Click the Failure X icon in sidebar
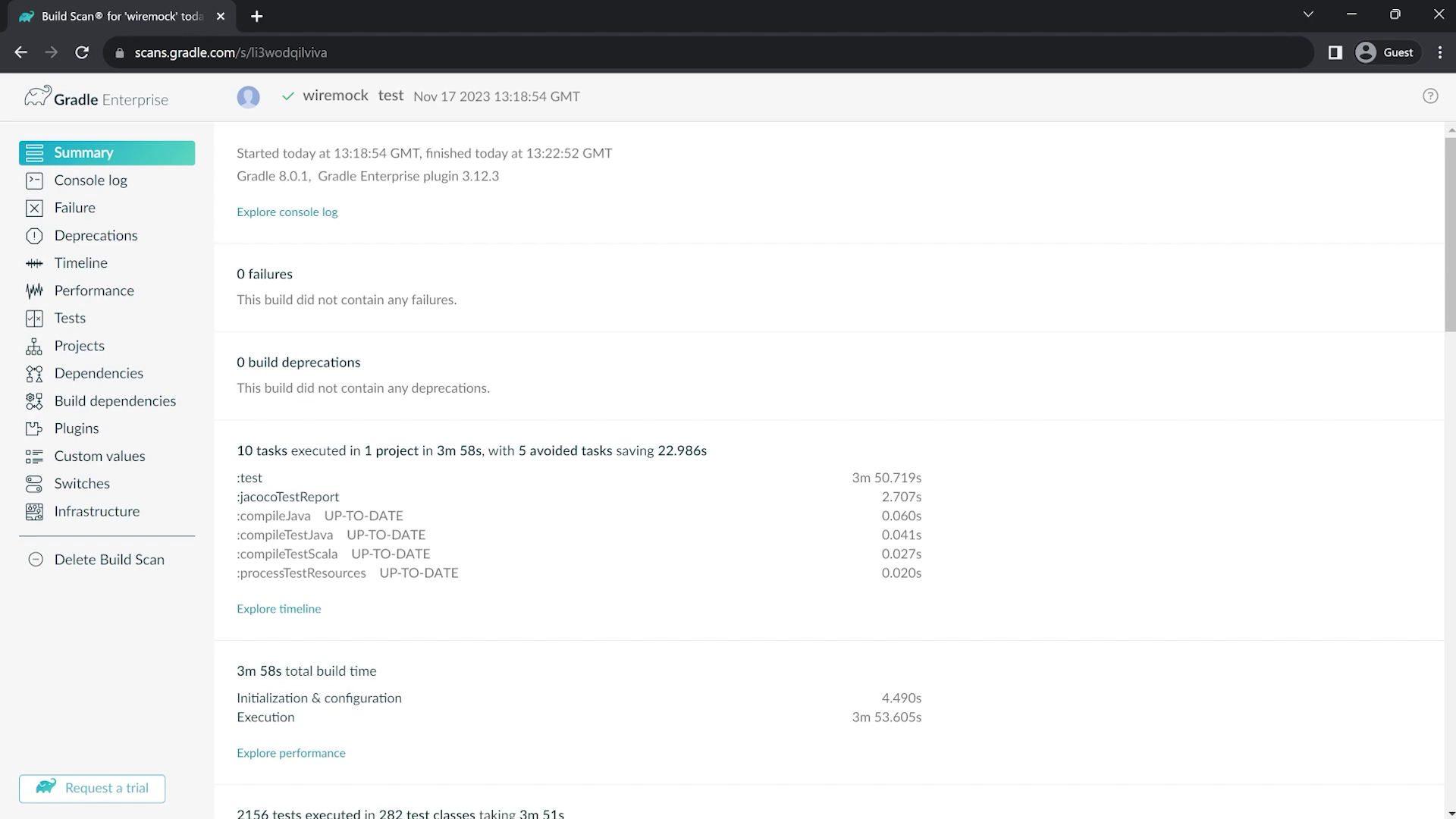1456x819 pixels. pyautogui.click(x=34, y=208)
